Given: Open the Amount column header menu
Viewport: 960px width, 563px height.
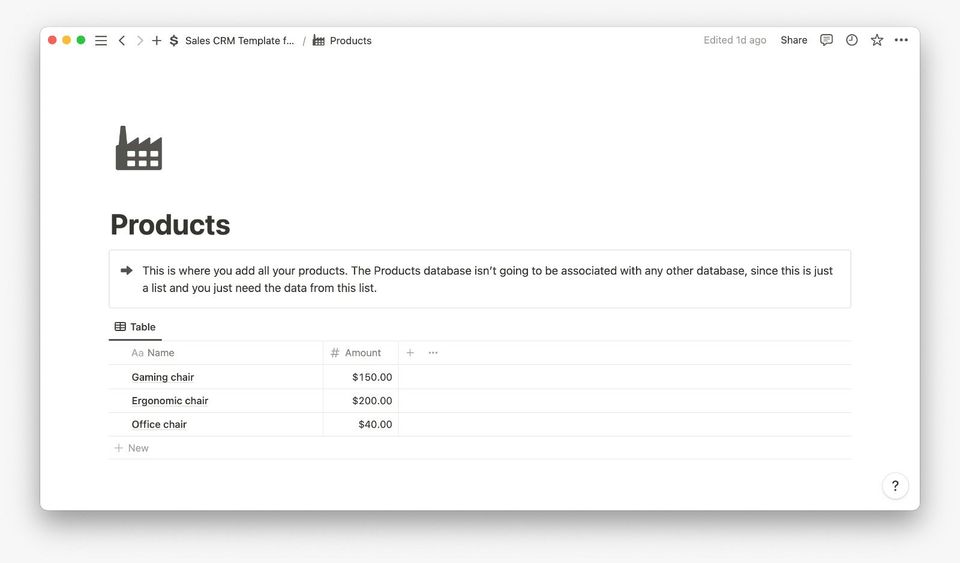Looking at the screenshot, I should [x=362, y=353].
